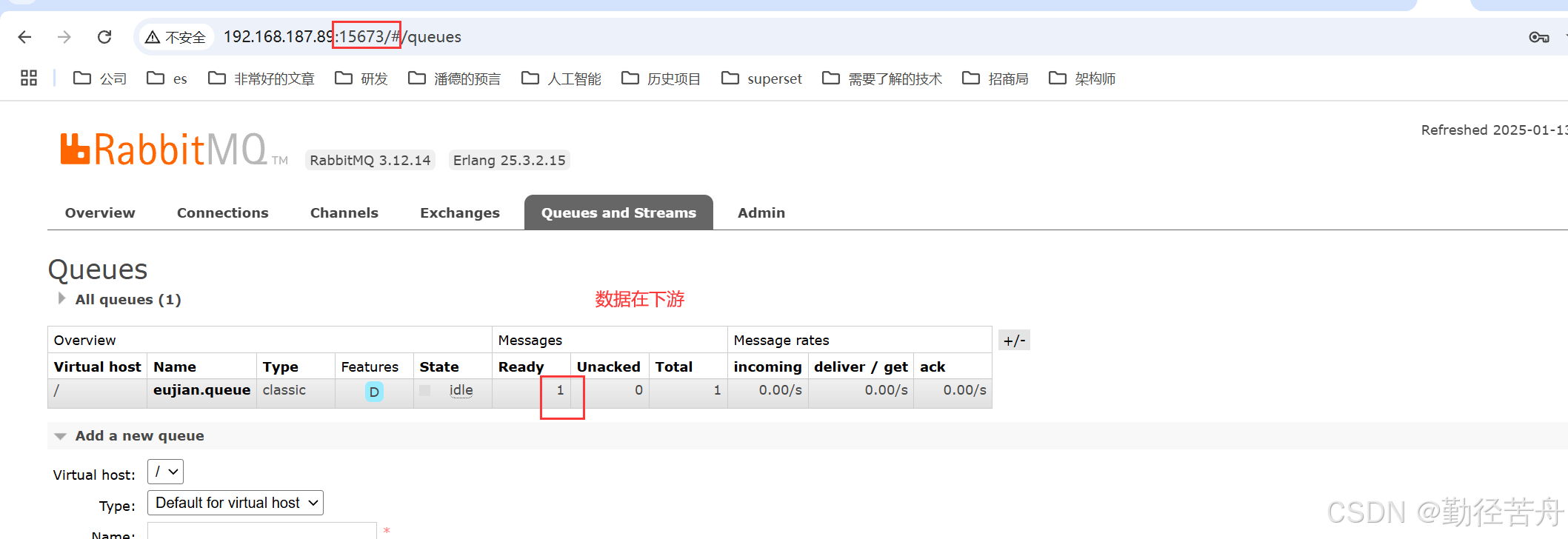Open the Type dropdown Default for virtual host
1568x539 pixels.
(236, 503)
